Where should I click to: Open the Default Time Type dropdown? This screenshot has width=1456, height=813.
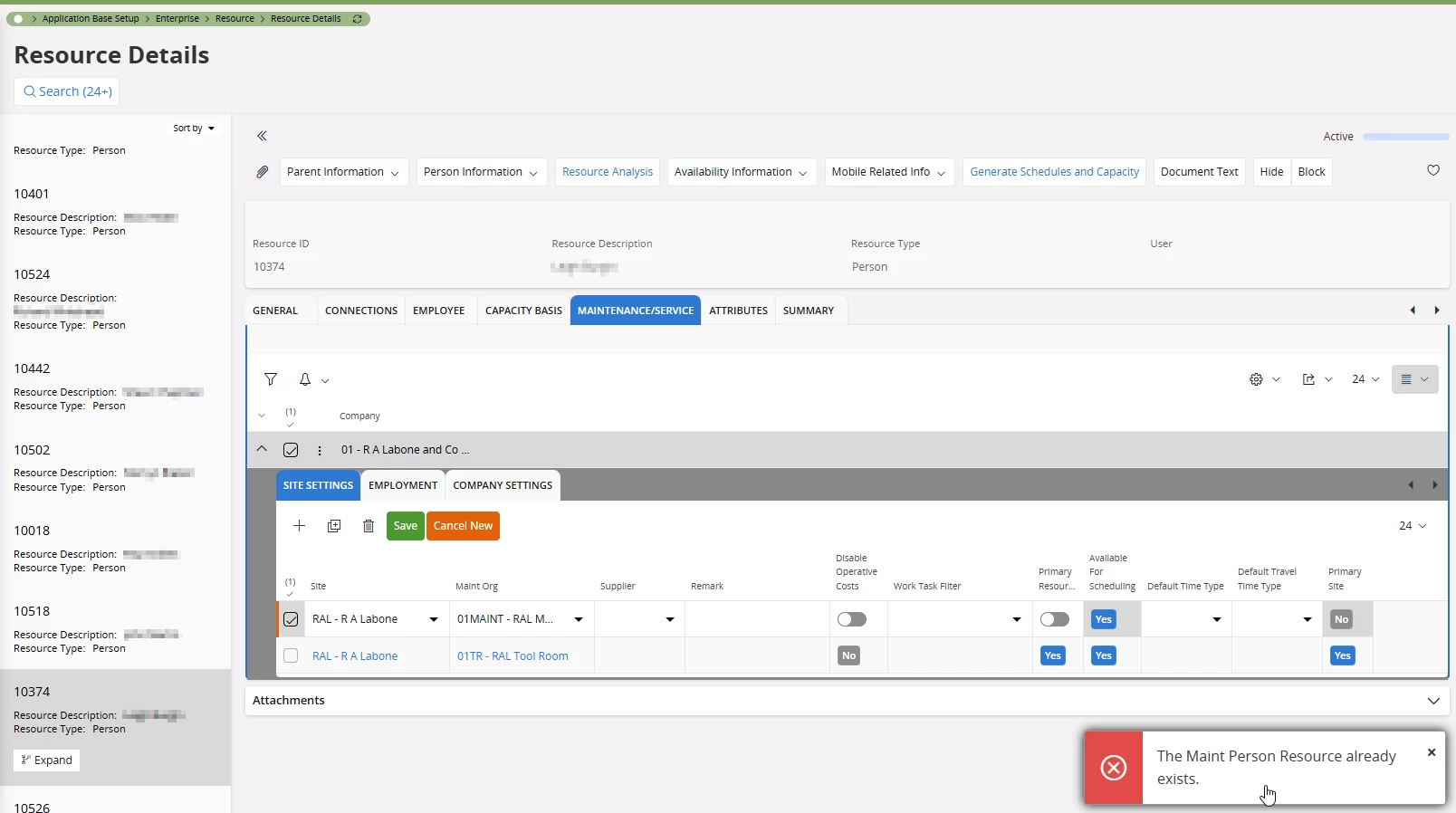coord(1216,619)
